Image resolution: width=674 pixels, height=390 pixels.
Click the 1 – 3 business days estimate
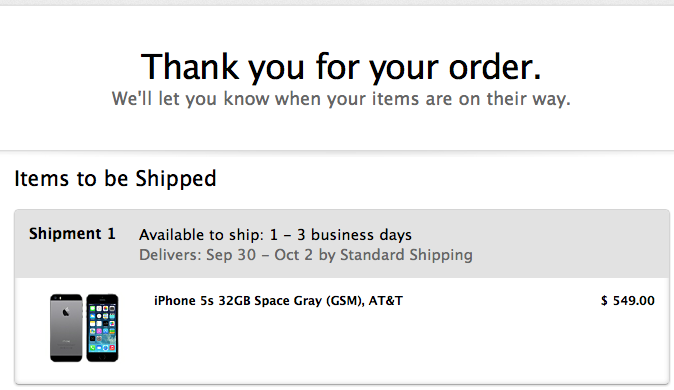[x=340, y=235]
